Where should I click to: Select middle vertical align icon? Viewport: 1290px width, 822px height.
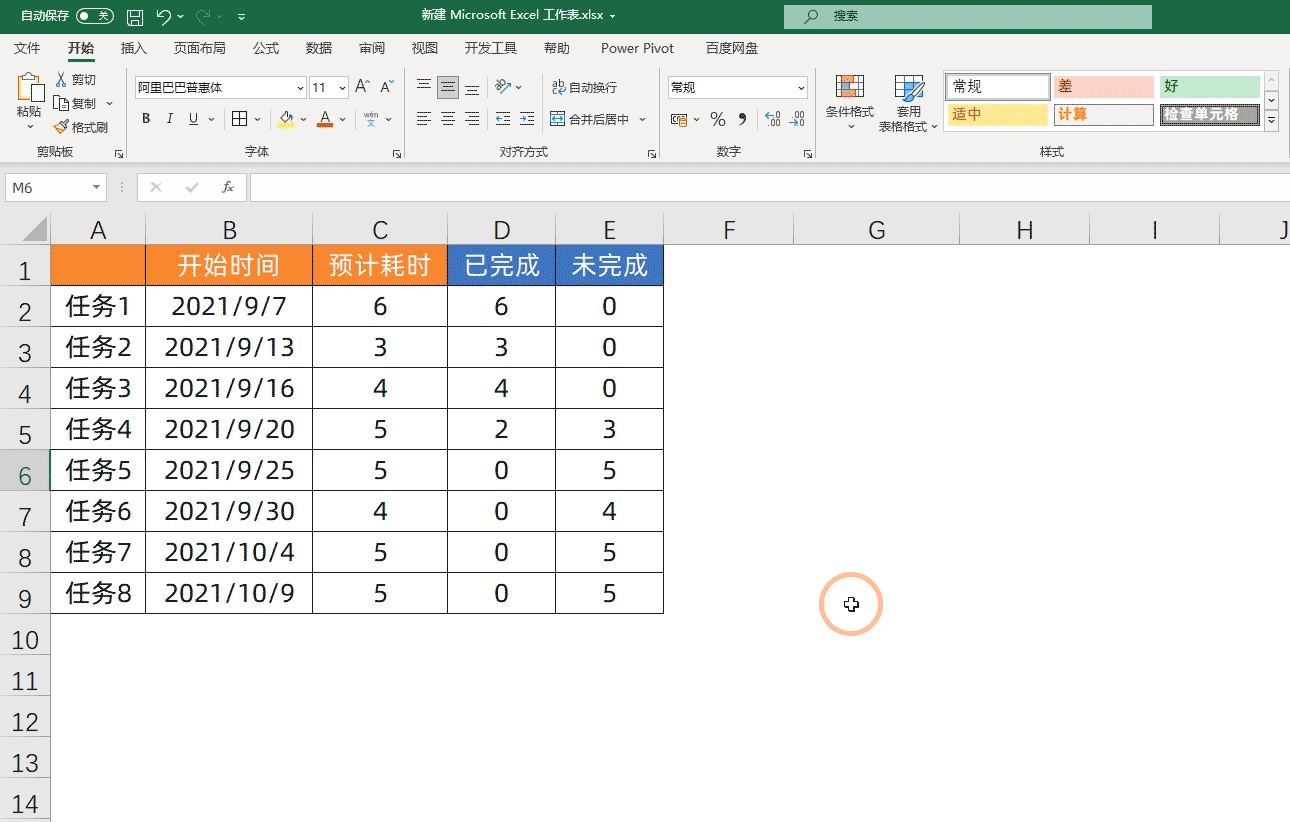[x=448, y=87]
